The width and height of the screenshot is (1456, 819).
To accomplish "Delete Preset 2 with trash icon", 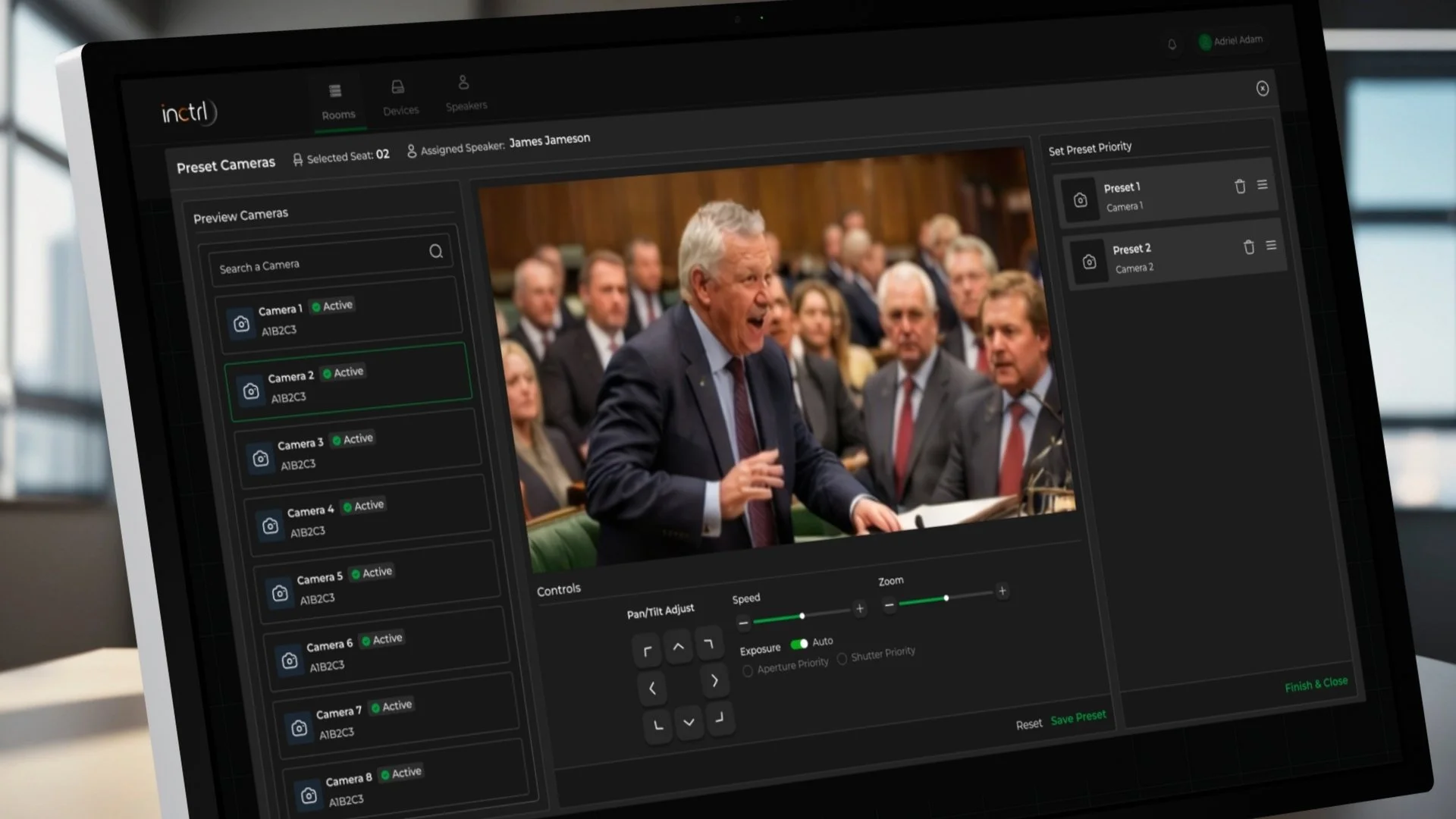I will (x=1249, y=247).
